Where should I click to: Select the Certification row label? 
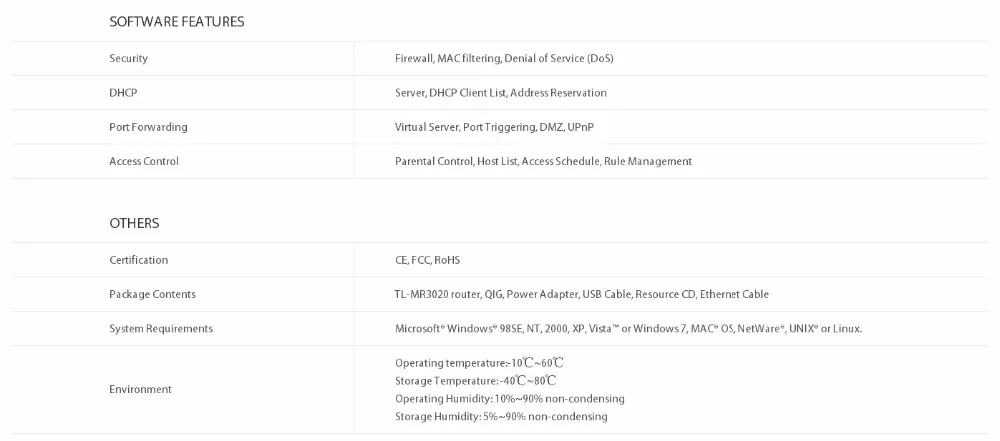click(x=138, y=260)
